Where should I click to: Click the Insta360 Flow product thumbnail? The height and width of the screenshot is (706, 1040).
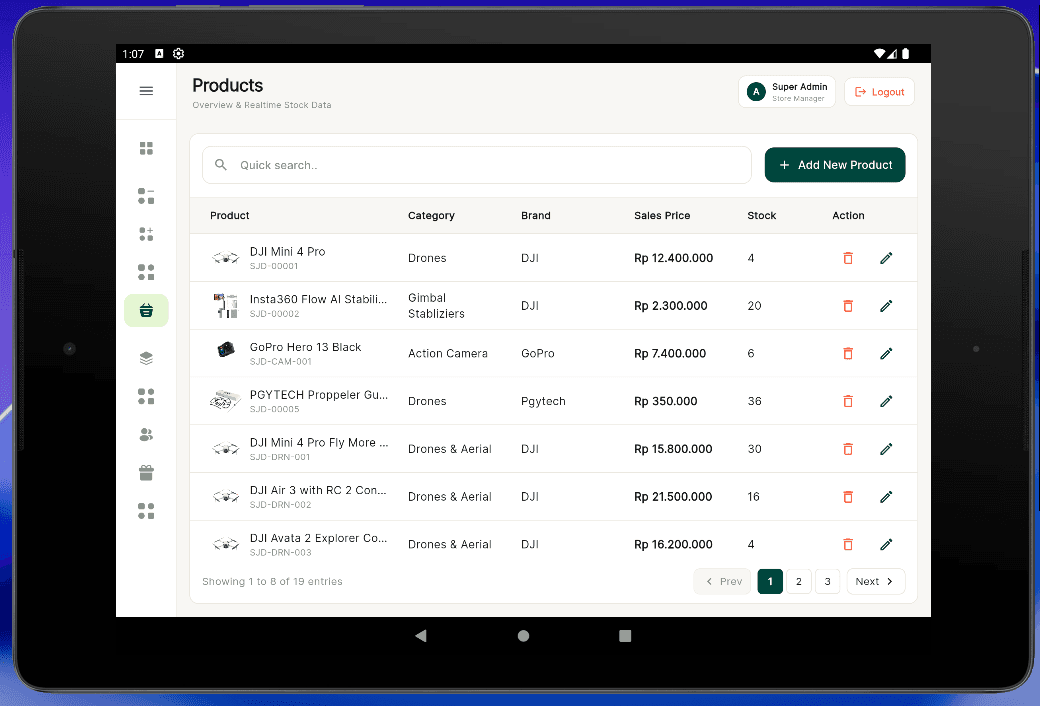tap(226, 306)
